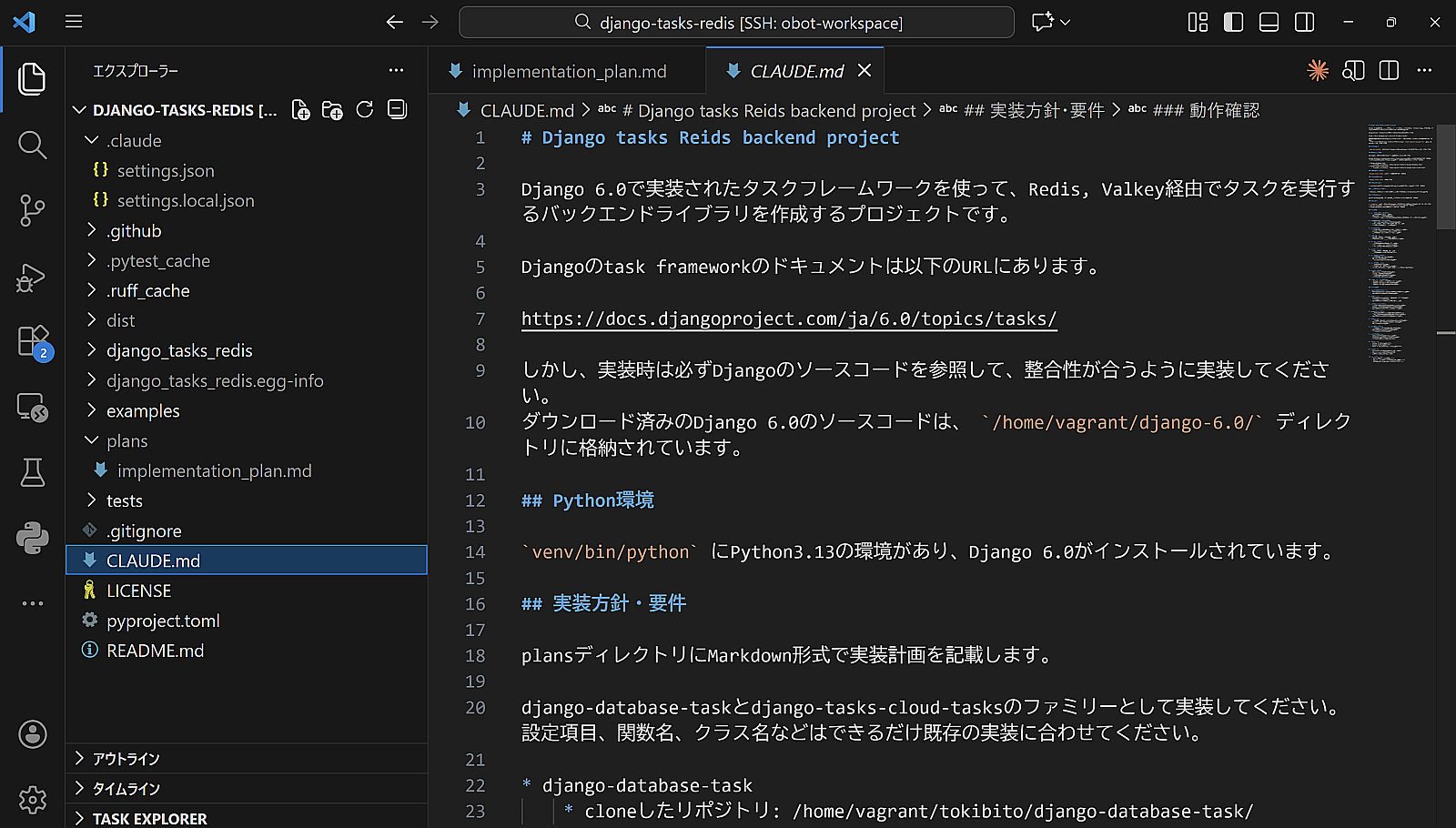Launch Claude Code from editor toolbar
This screenshot has height=828, width=1456.
(1318, 70)
